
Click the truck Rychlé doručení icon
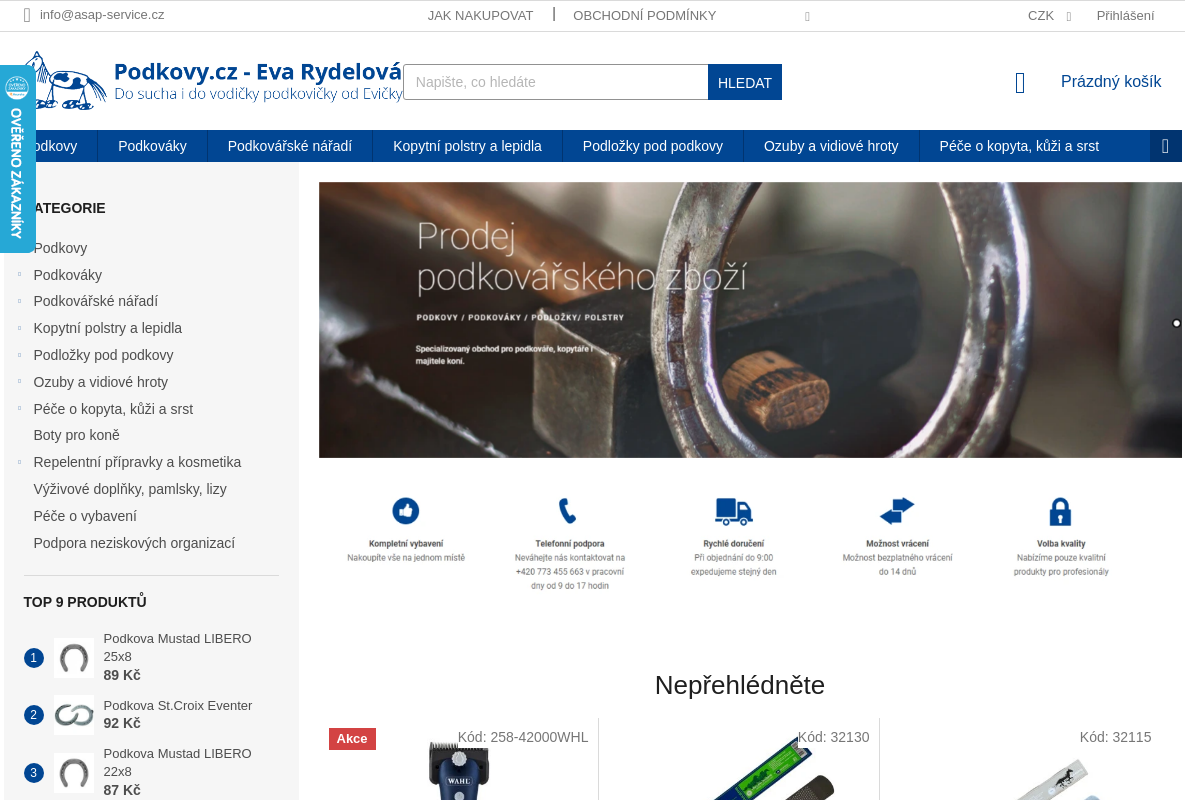(733, 511)
